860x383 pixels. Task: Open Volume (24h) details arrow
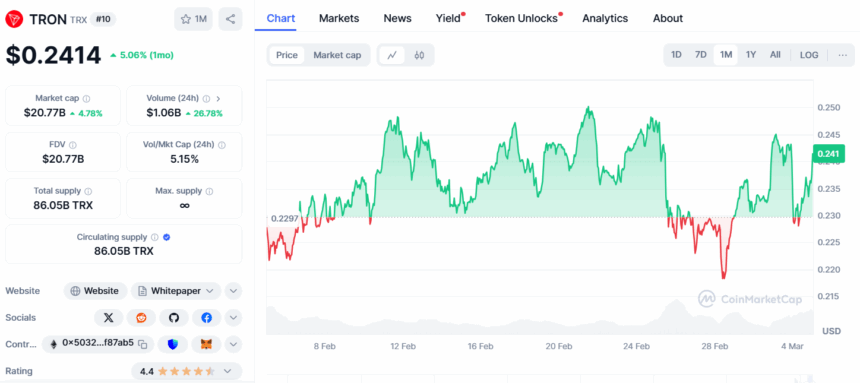(218, 99)
